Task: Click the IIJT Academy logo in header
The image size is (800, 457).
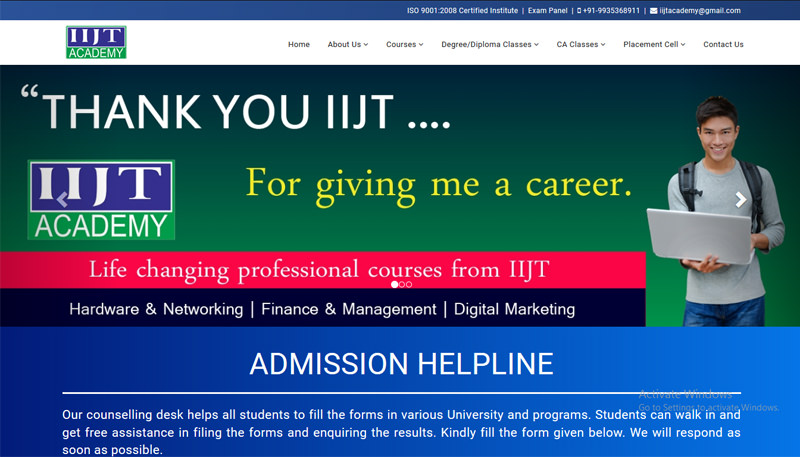Action: (x=96, y=42)
